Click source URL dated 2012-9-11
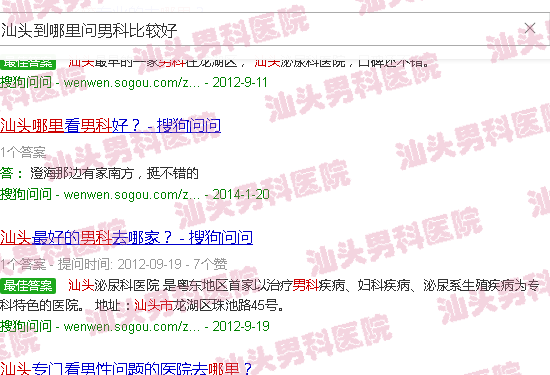This screenshot has height=375, width=550. coord(134,82)
